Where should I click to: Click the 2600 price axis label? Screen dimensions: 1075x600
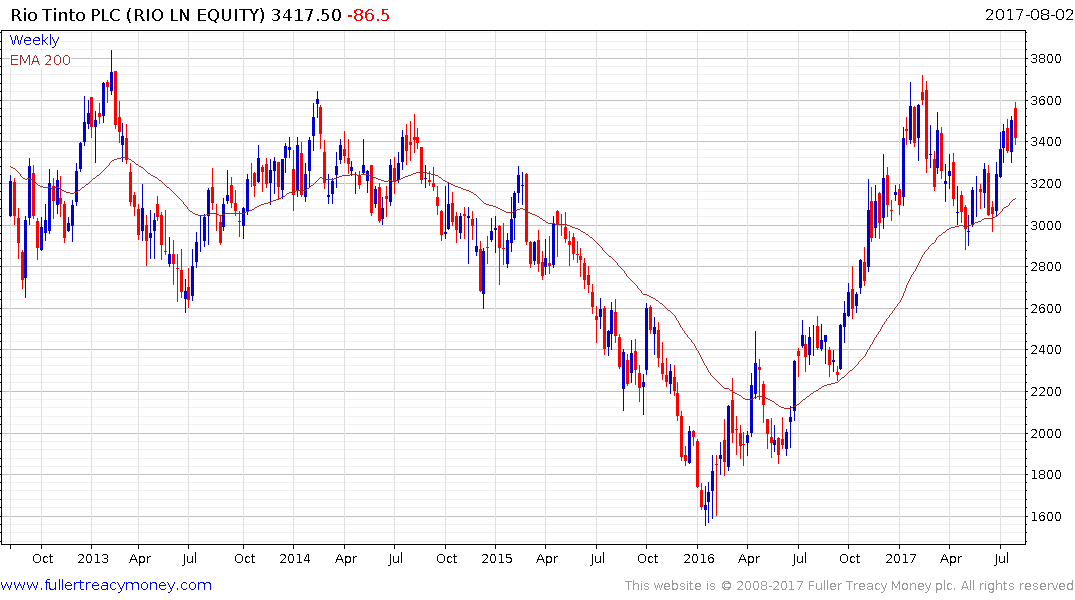[1046, 309]
